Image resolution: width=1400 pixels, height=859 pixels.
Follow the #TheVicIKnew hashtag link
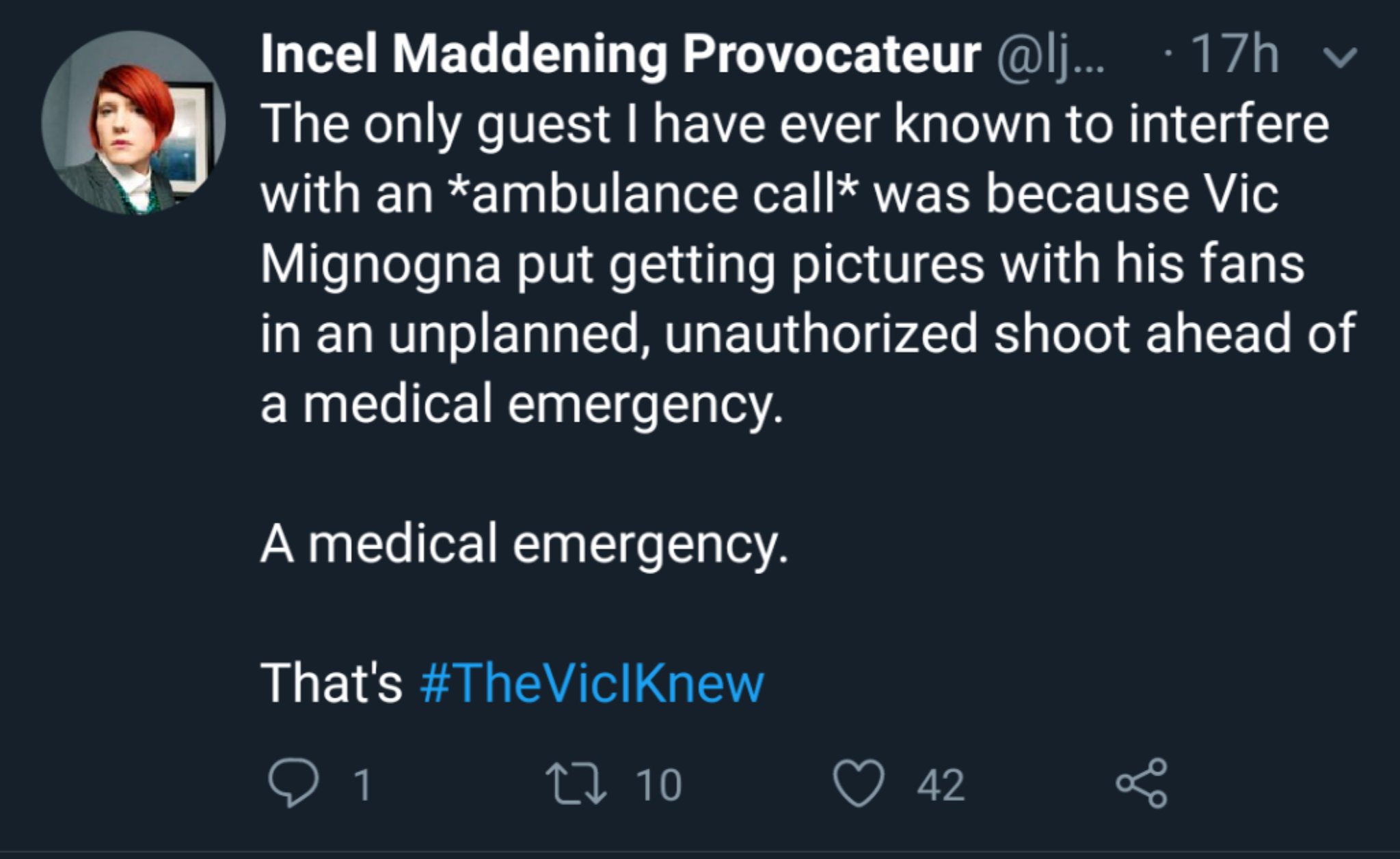pos(591,683)
